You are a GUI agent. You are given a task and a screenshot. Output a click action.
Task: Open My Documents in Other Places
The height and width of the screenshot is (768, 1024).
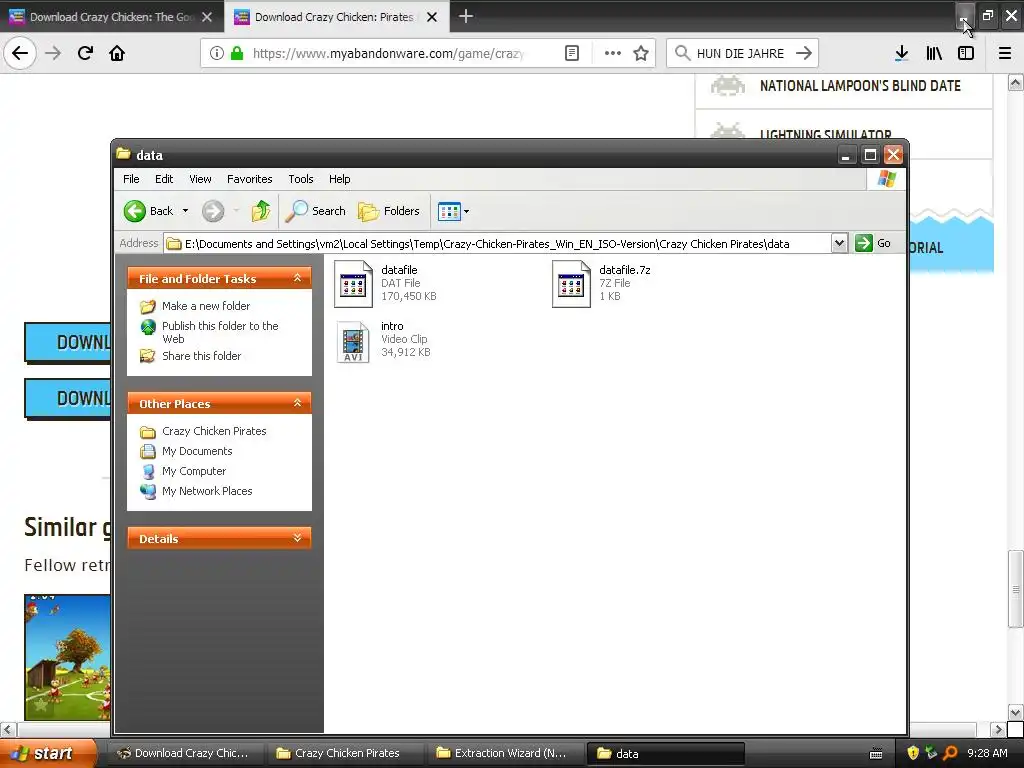(197, 451)
